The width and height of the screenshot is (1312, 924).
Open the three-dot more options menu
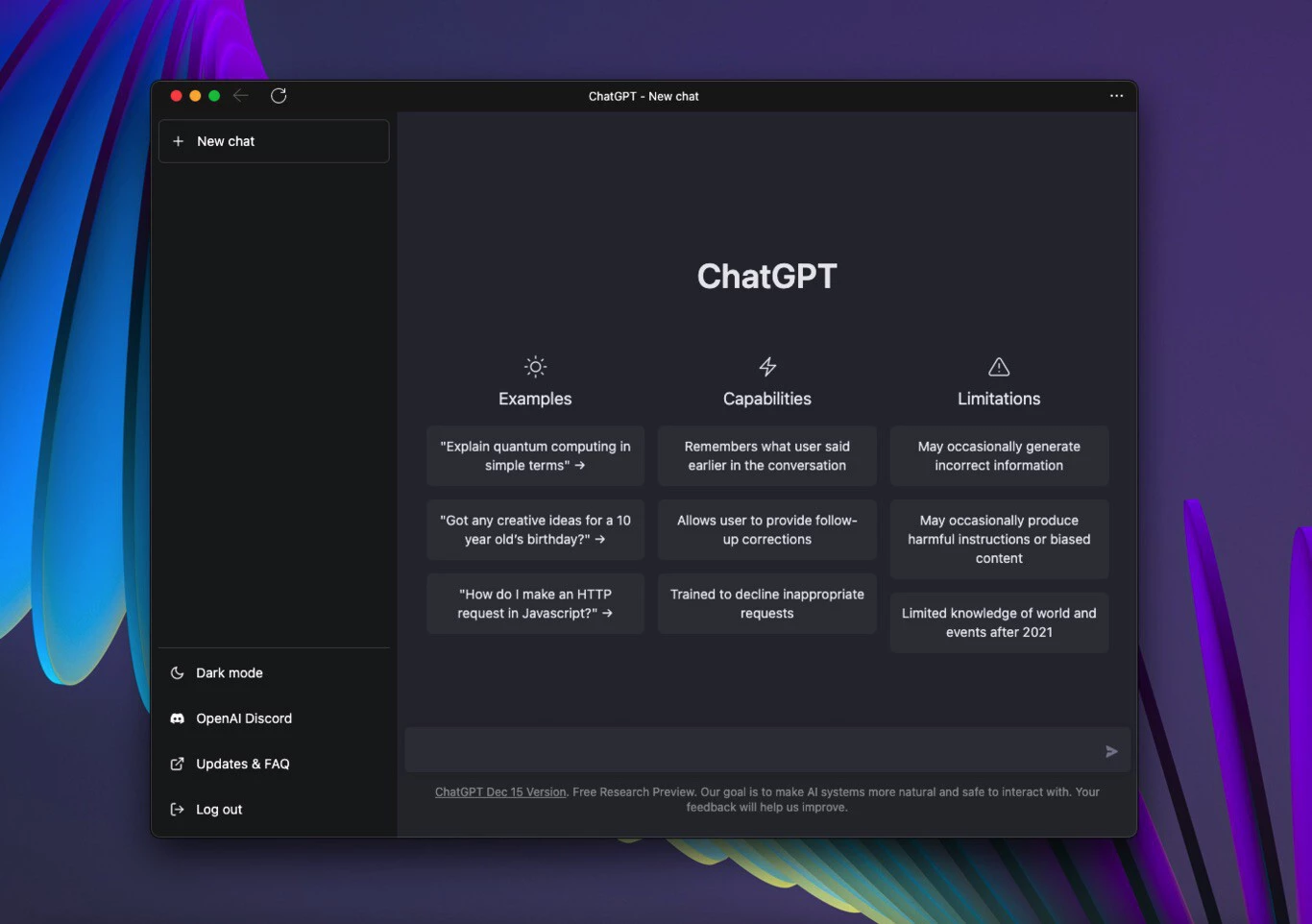point(1116,96)
